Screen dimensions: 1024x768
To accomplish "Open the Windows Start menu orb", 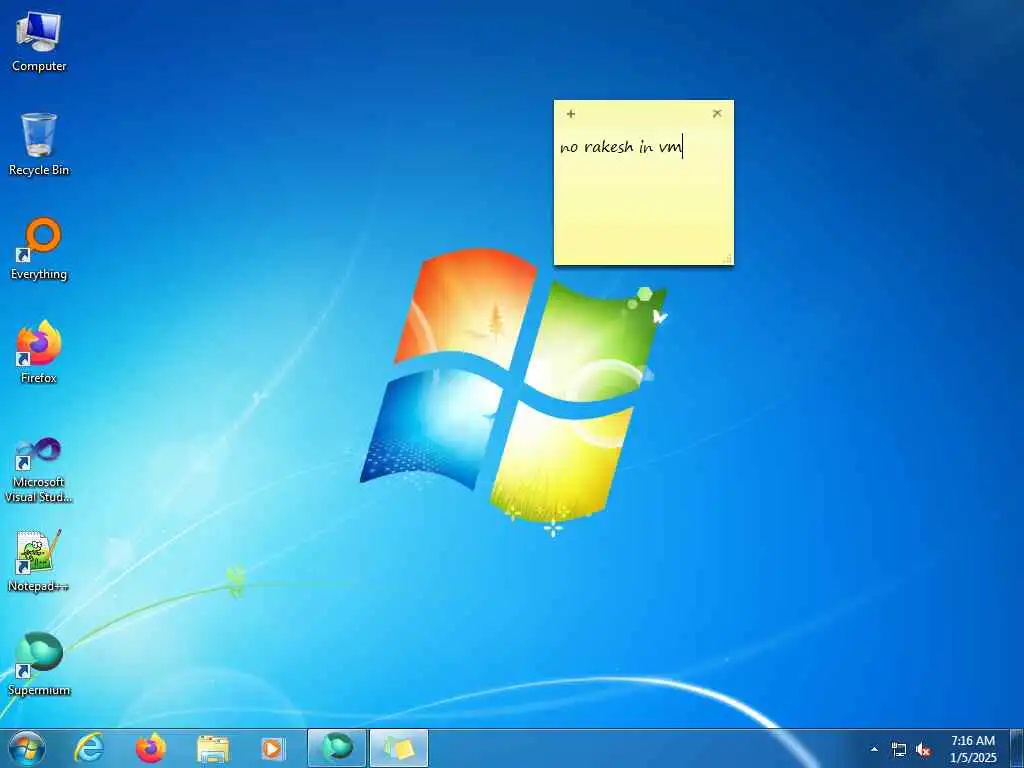I will (x=27, y=748).
